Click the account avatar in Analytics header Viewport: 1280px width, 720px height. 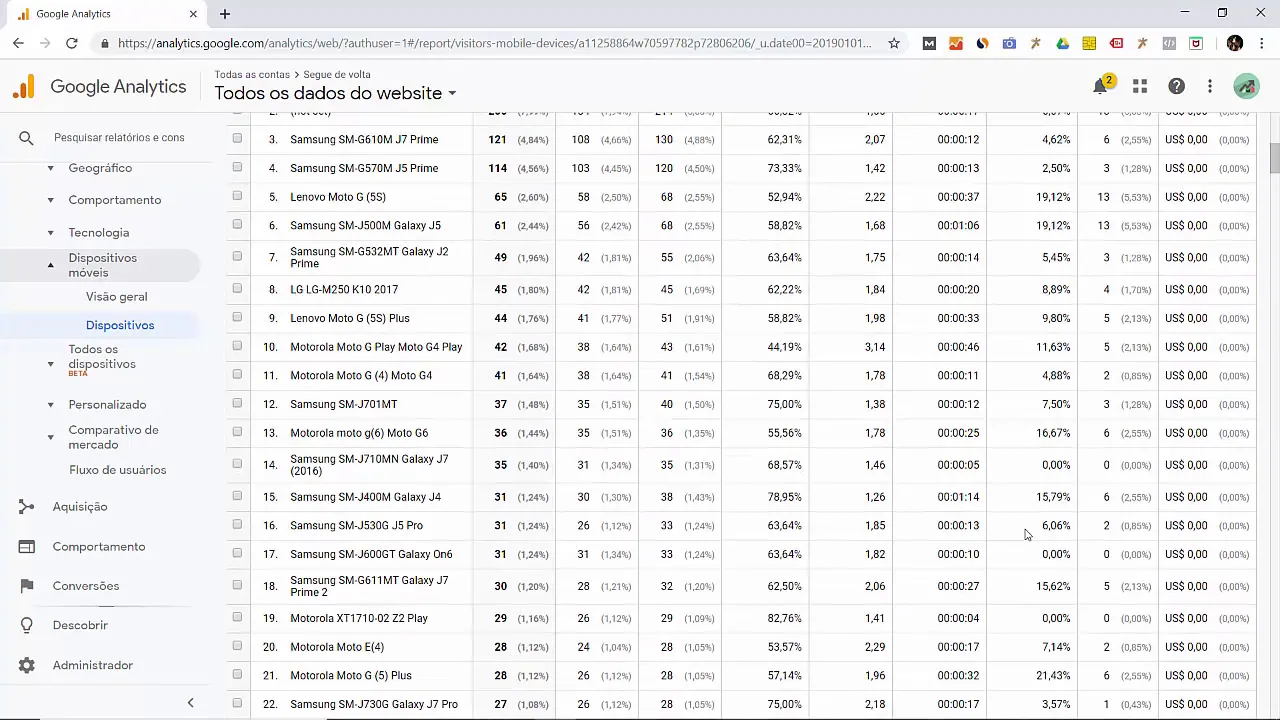[x=1246, y=87]
